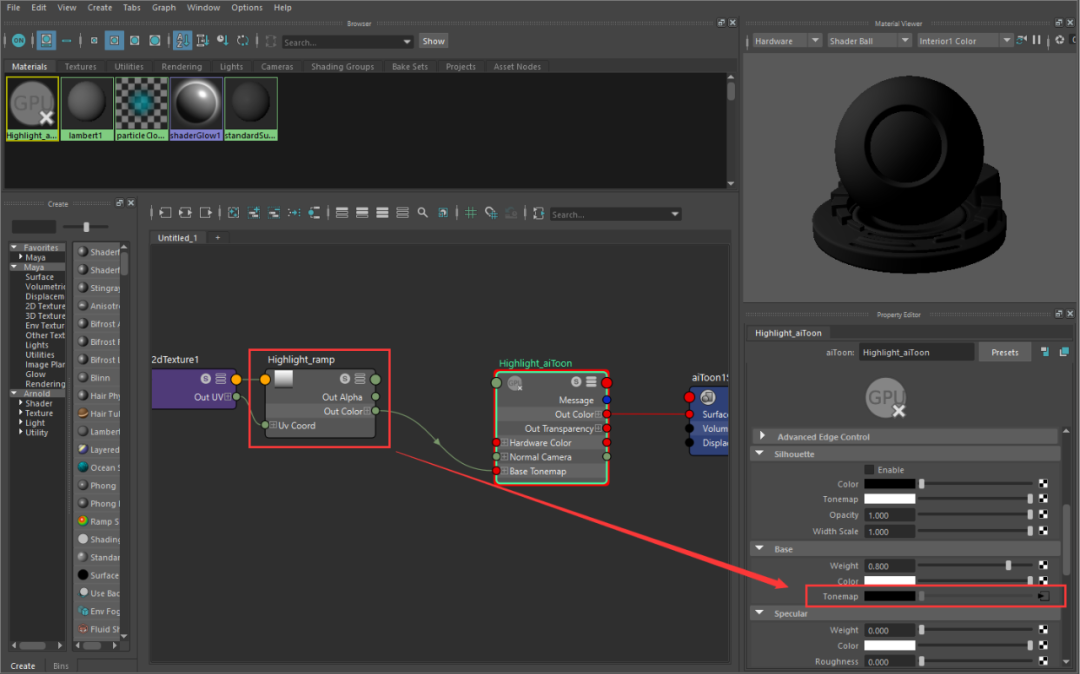Show input connections in node editor toolbar
1080x674 pixels.
click(165, 213)
